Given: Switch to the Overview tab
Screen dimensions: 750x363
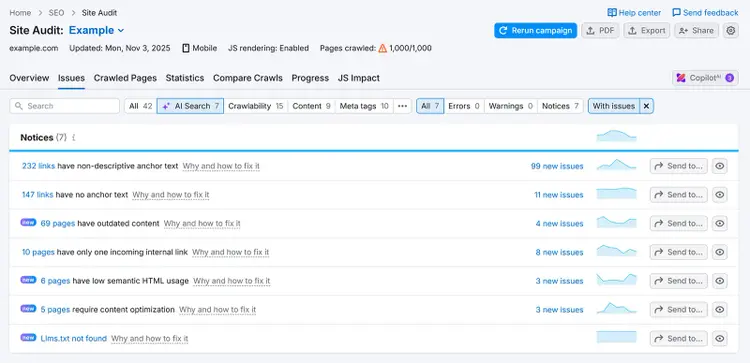Looking at the screenshot, I should pos(29,78).
